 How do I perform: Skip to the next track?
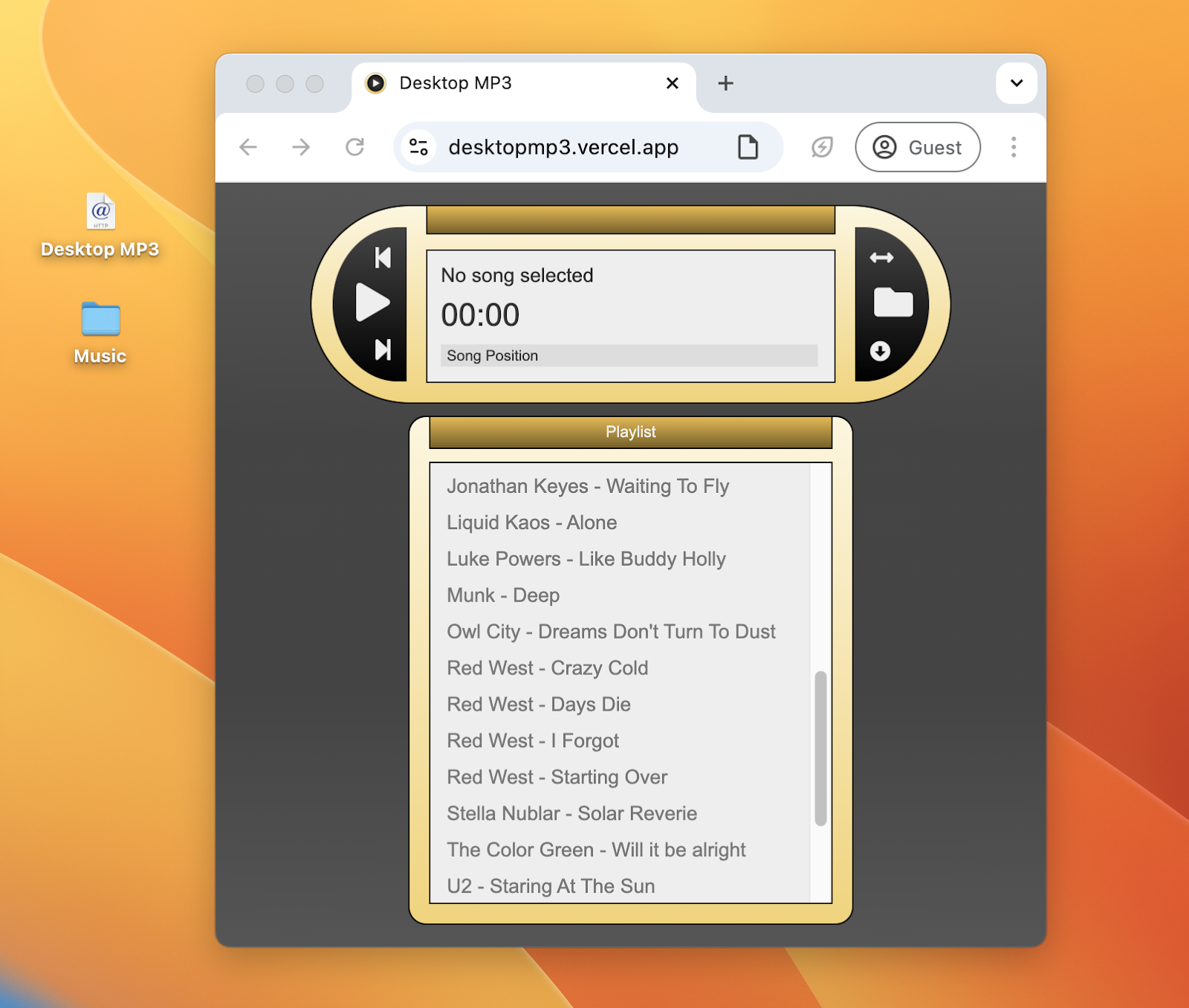381,349
